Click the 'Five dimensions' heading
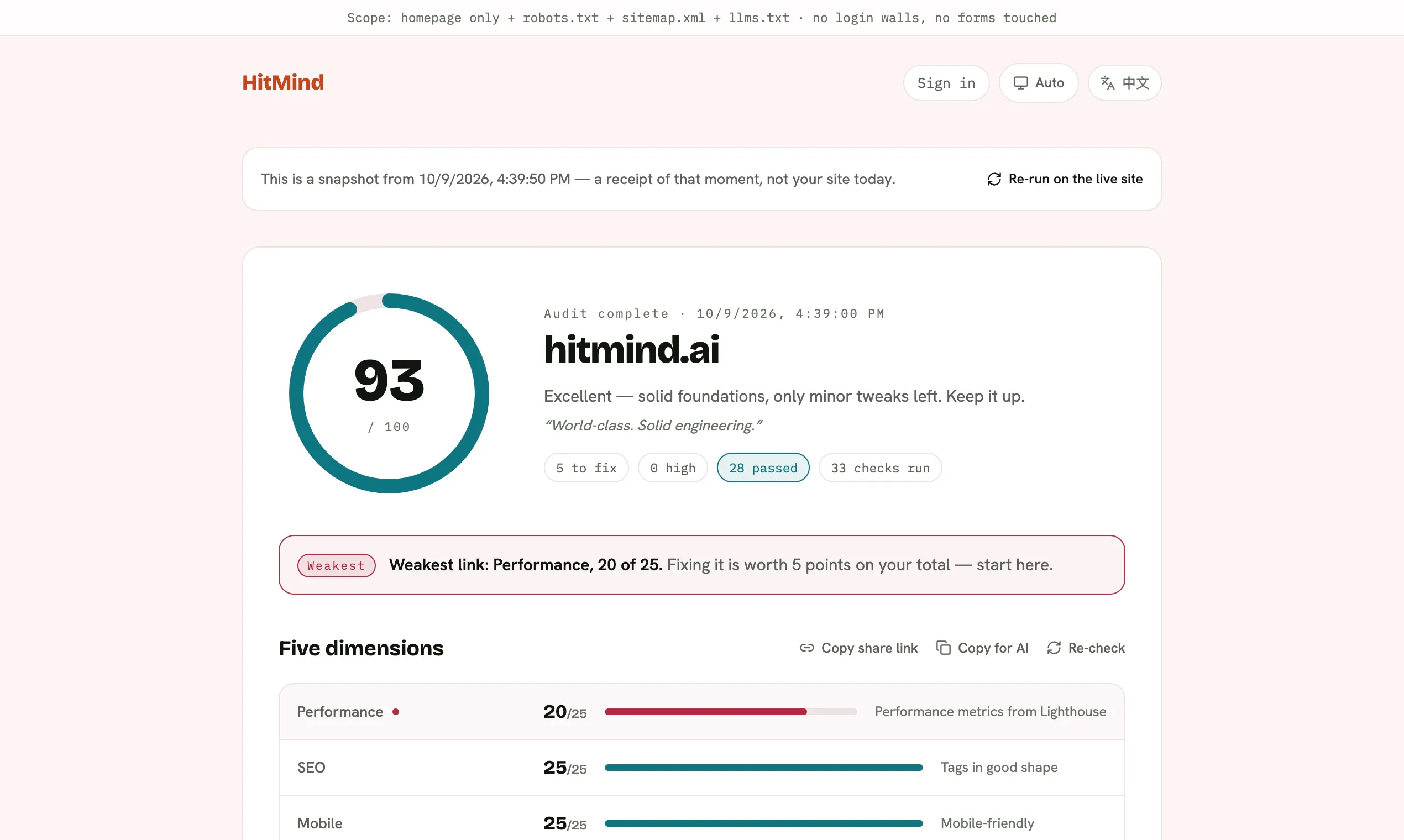The image size is (1404, 840). (x=360, y=648)
